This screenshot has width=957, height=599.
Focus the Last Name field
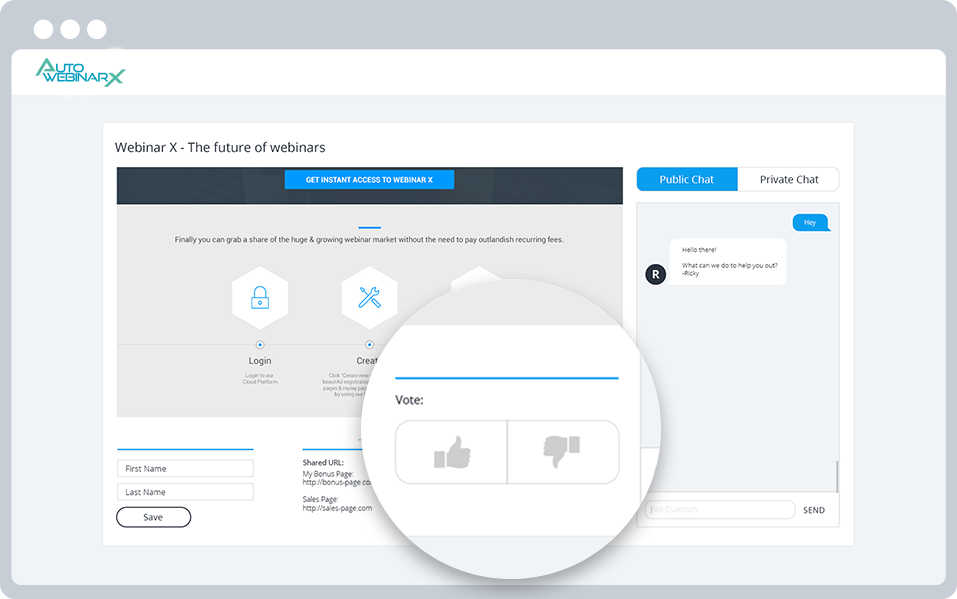click(x=185, y=492)
